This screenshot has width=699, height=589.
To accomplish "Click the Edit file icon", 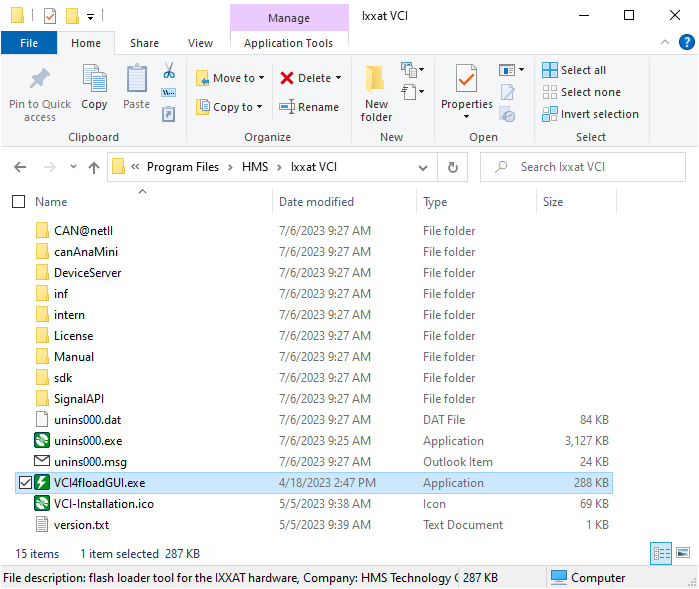I will point(507,92).
